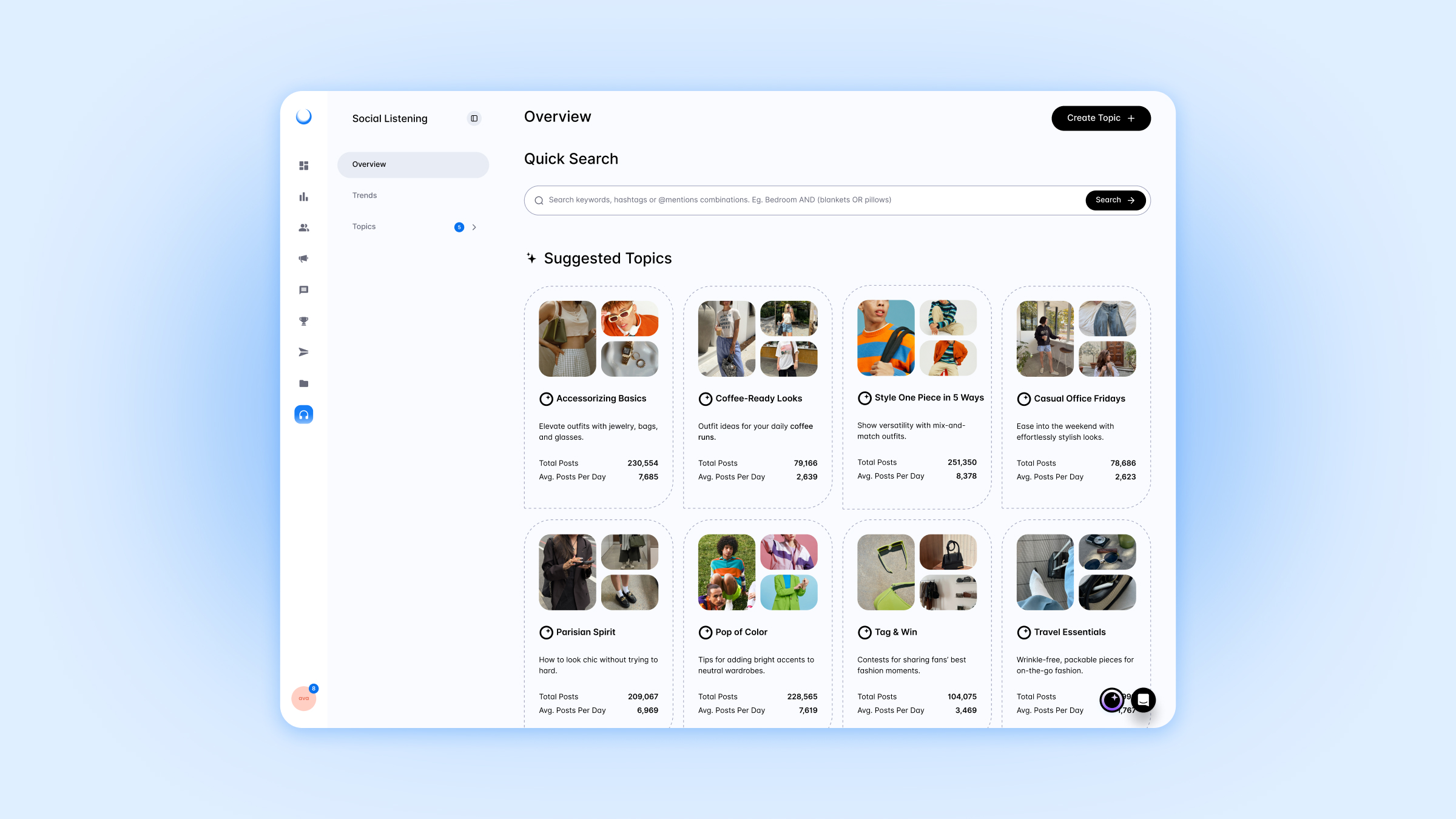Click the chat messages icon in sidebar
Viewport: 1456px width, 819px height.
(x=304, y=290)
